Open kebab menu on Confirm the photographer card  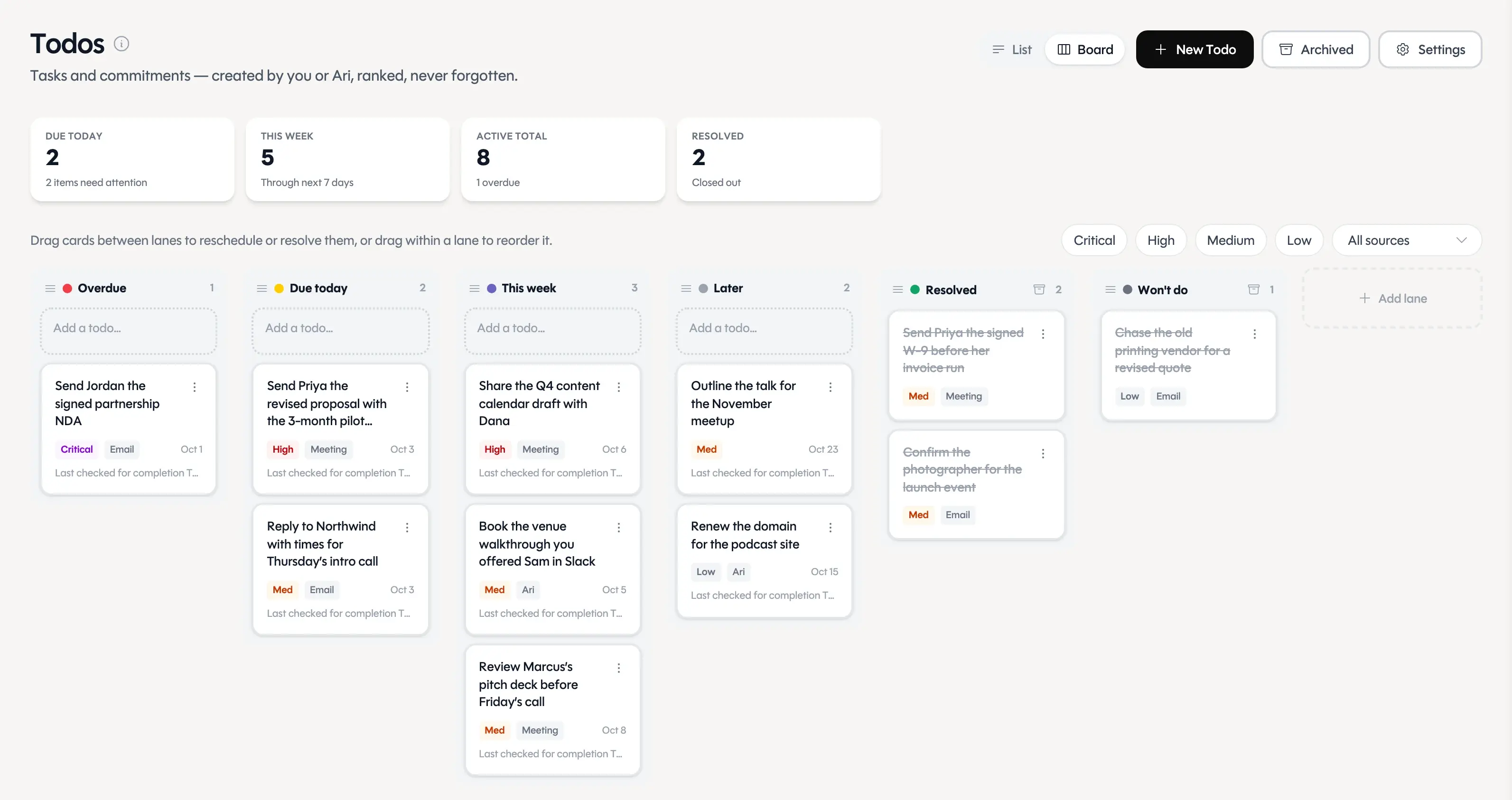(x=1043, y=454)
